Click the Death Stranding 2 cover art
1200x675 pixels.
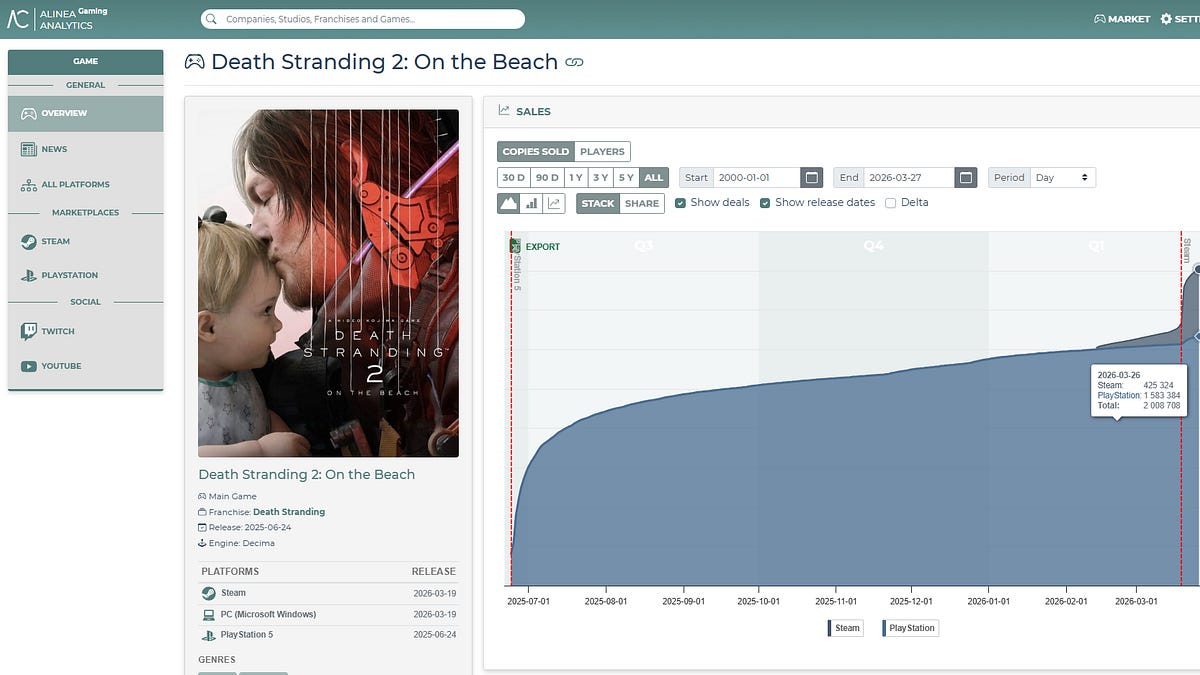(329, 283)
